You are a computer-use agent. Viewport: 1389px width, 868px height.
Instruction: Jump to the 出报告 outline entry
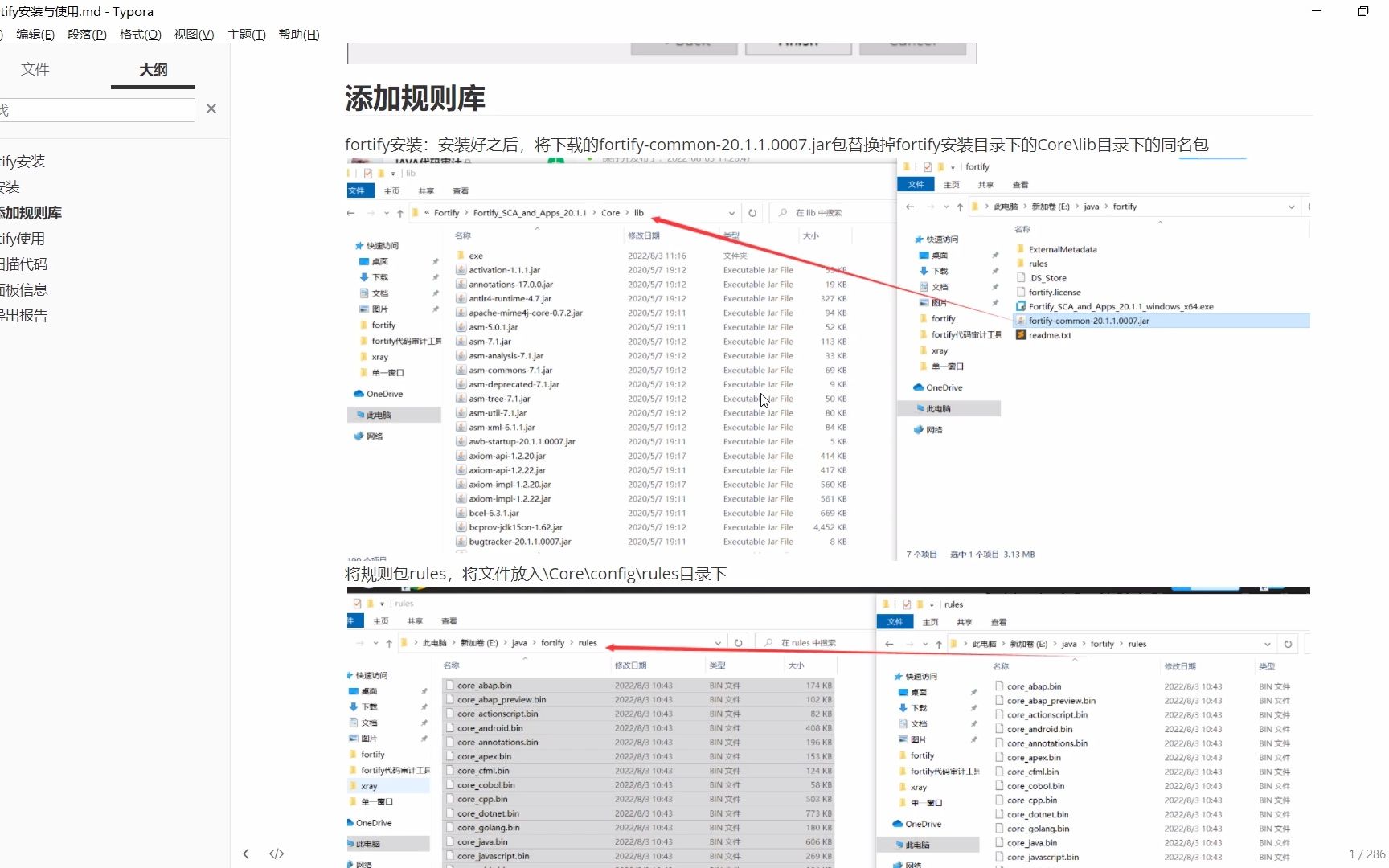[x=24, y=316]
